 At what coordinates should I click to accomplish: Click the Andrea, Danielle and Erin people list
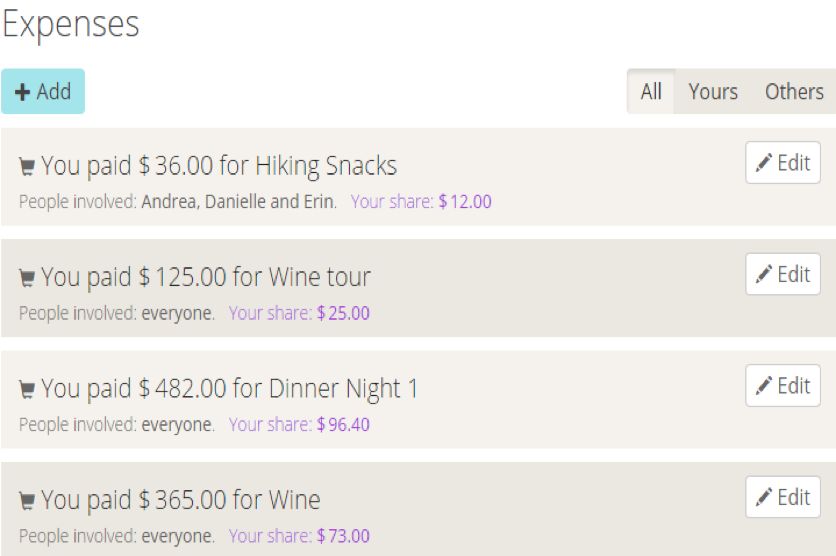coord(238,202)
